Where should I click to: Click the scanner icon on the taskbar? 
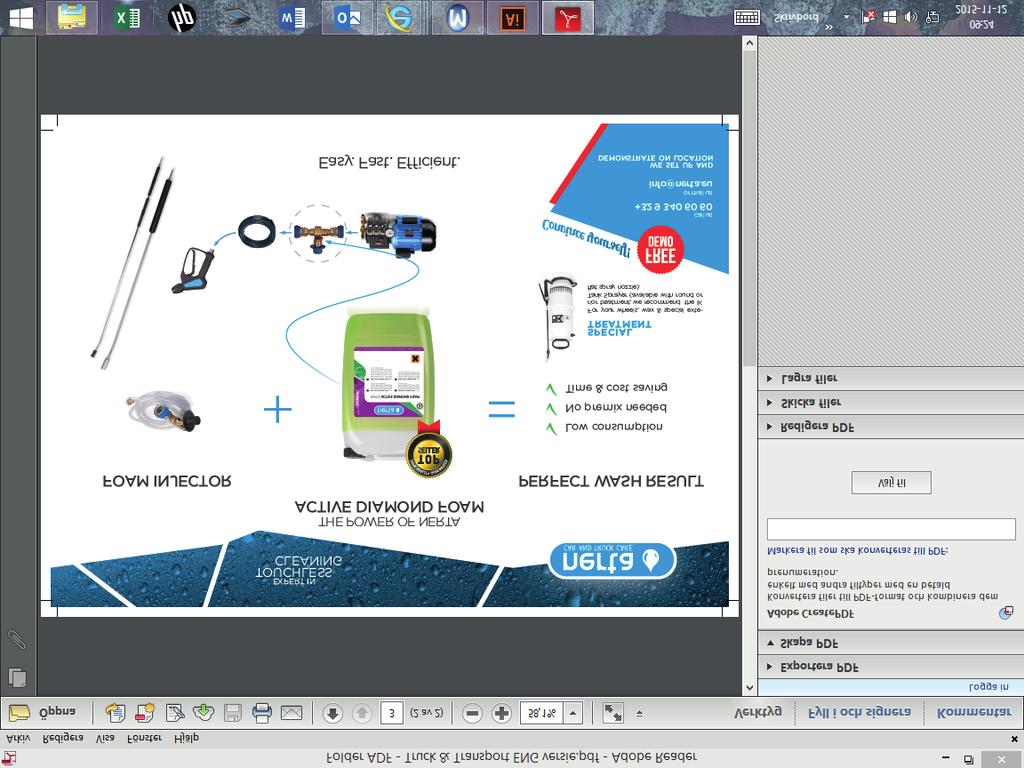tap(236, 18)
